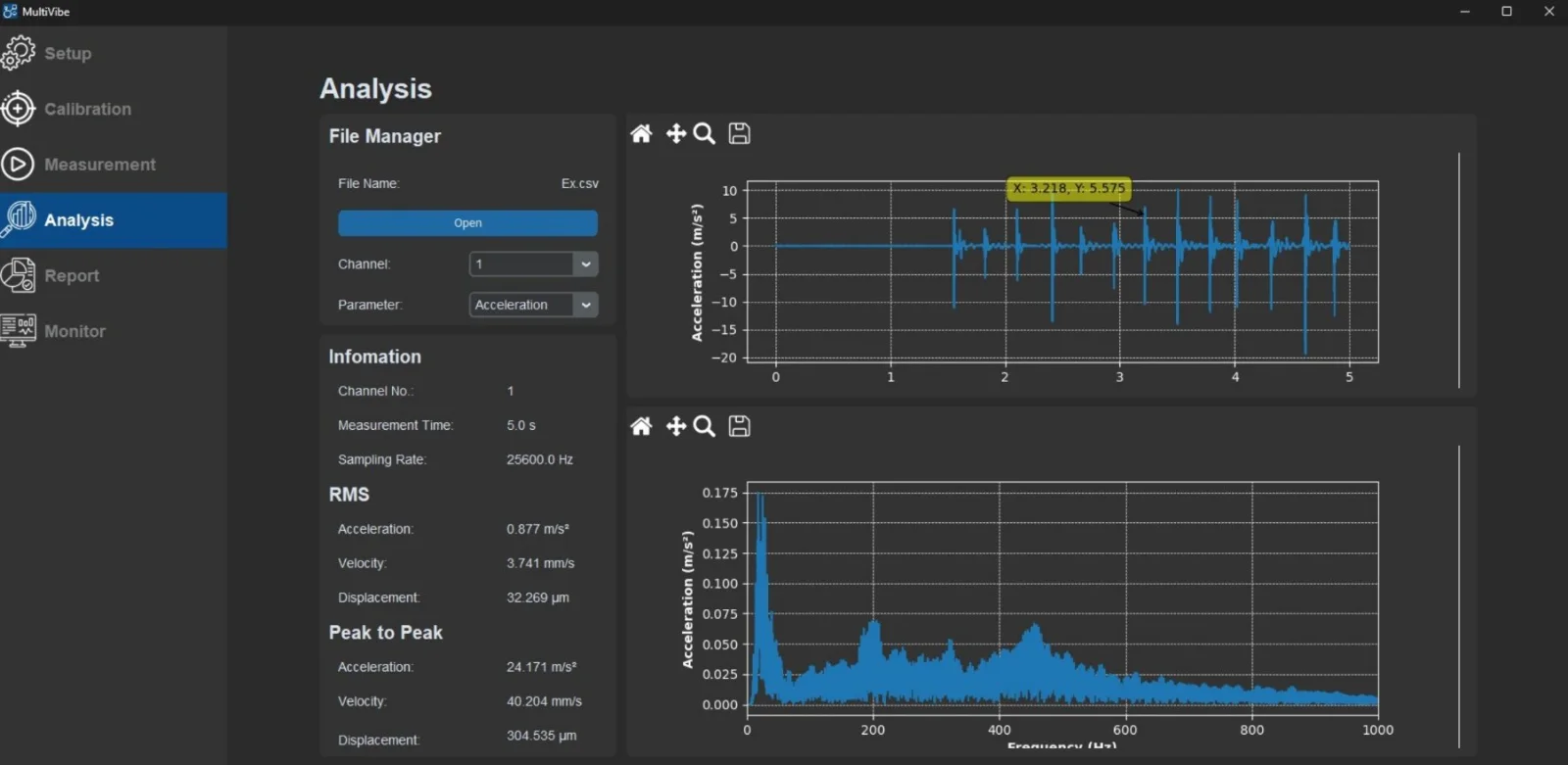1568x765 pixels.
Task: Click the Analysis sidebar icon
Action: [x=18, y=219]
